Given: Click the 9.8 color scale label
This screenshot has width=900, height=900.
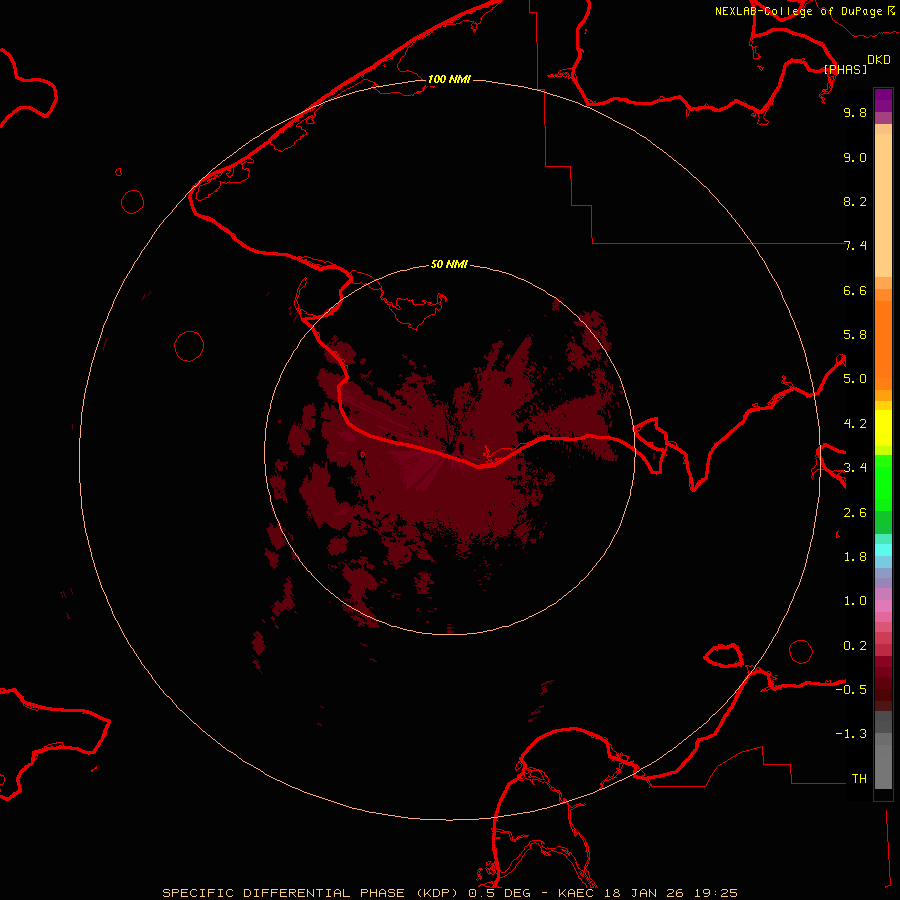Looking at the screenshot, I should [x=855, y=112].
